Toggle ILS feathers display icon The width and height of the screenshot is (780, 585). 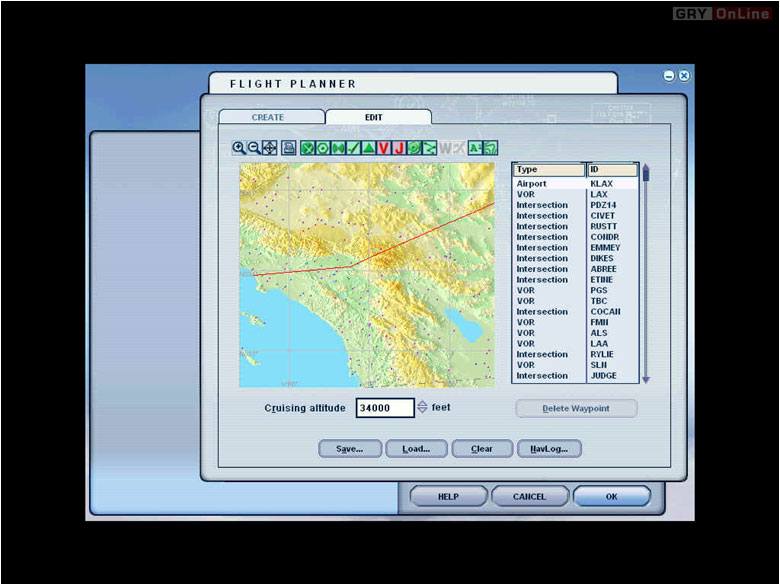tap(354, 148)
